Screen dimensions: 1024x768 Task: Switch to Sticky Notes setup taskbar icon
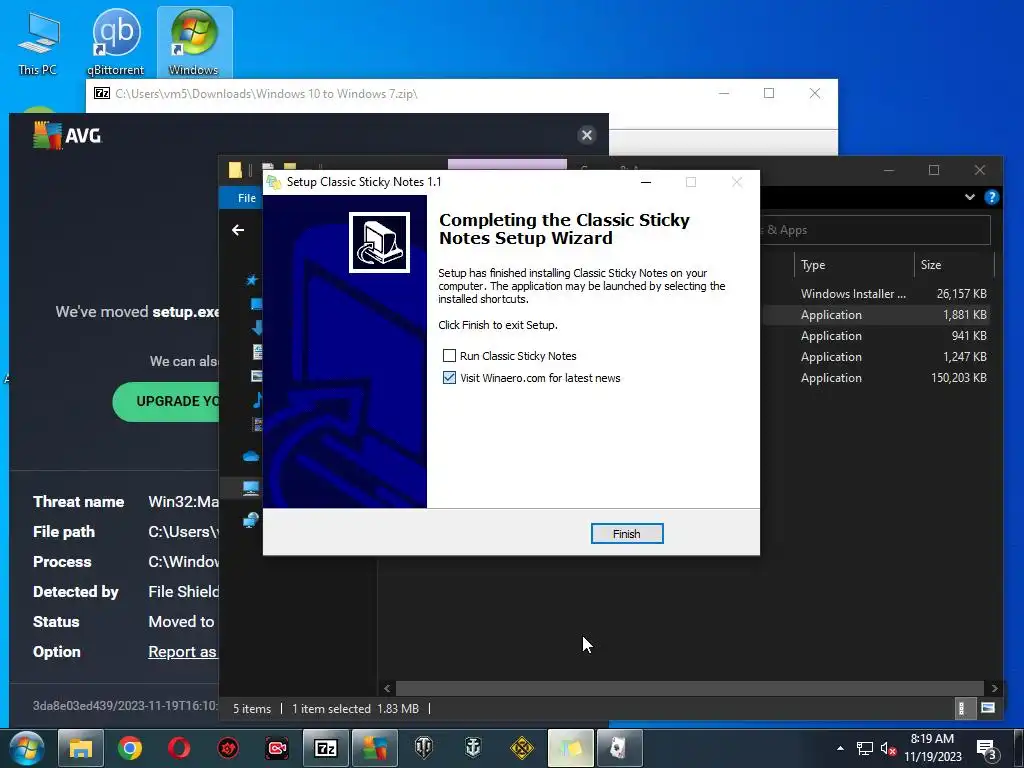pos(571,748)
